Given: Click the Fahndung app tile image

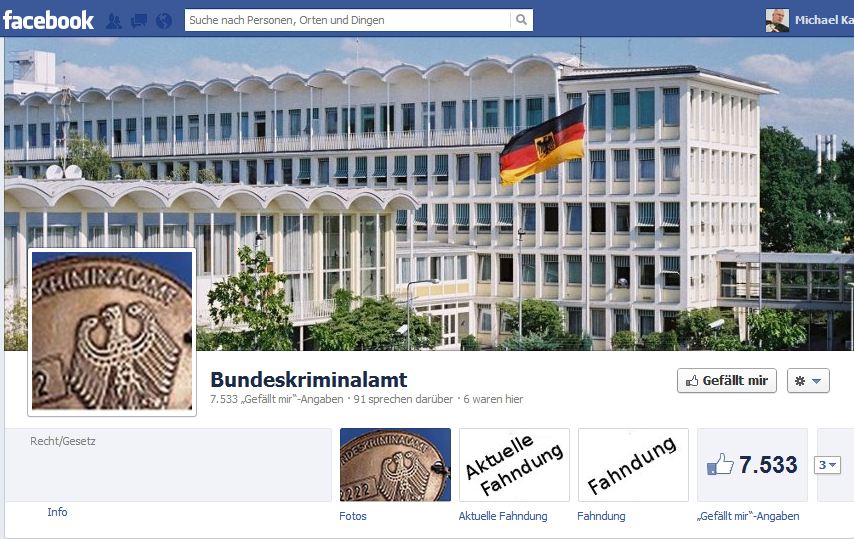Looking at the screenshot, I should pyautogui.click(x=633, y=465).
